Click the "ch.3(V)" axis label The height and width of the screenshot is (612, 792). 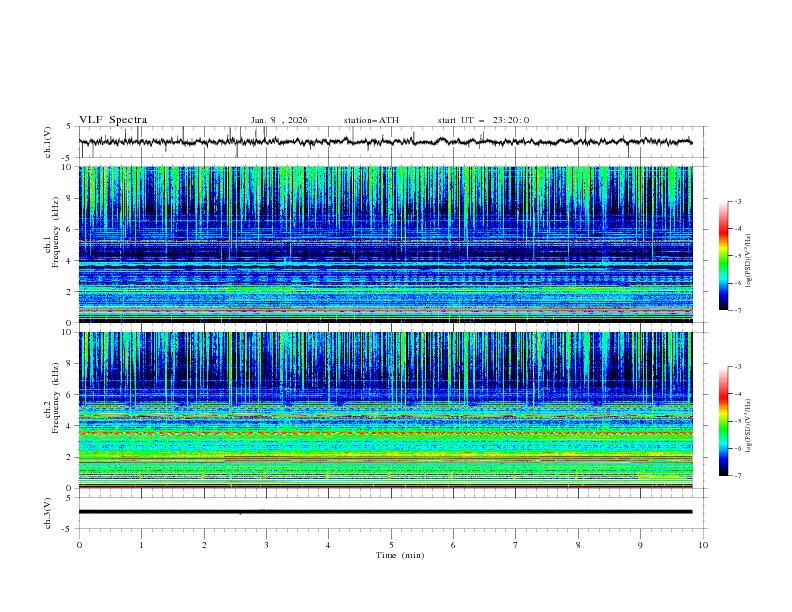click(48, 513)
